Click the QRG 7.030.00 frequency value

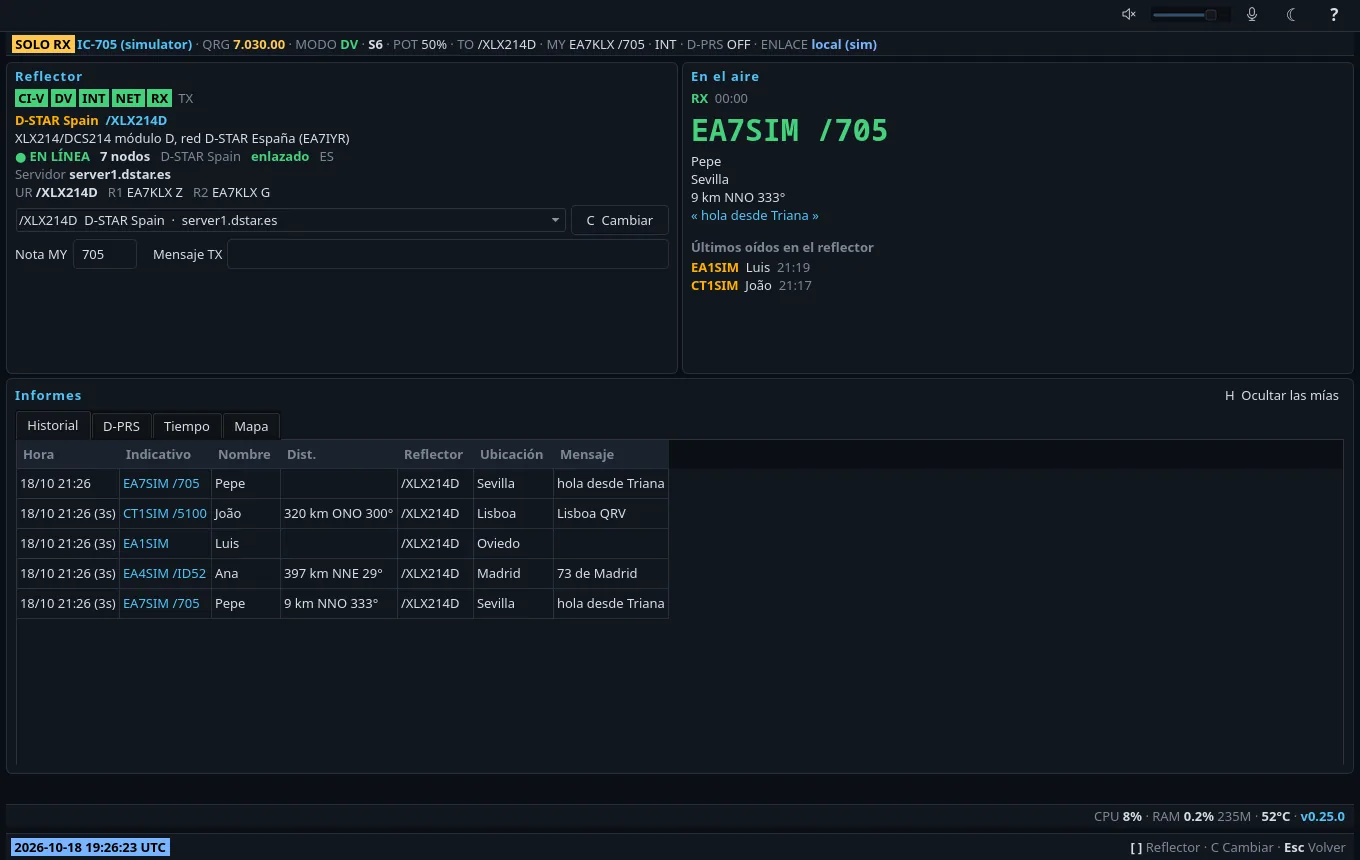coord(259,44)
